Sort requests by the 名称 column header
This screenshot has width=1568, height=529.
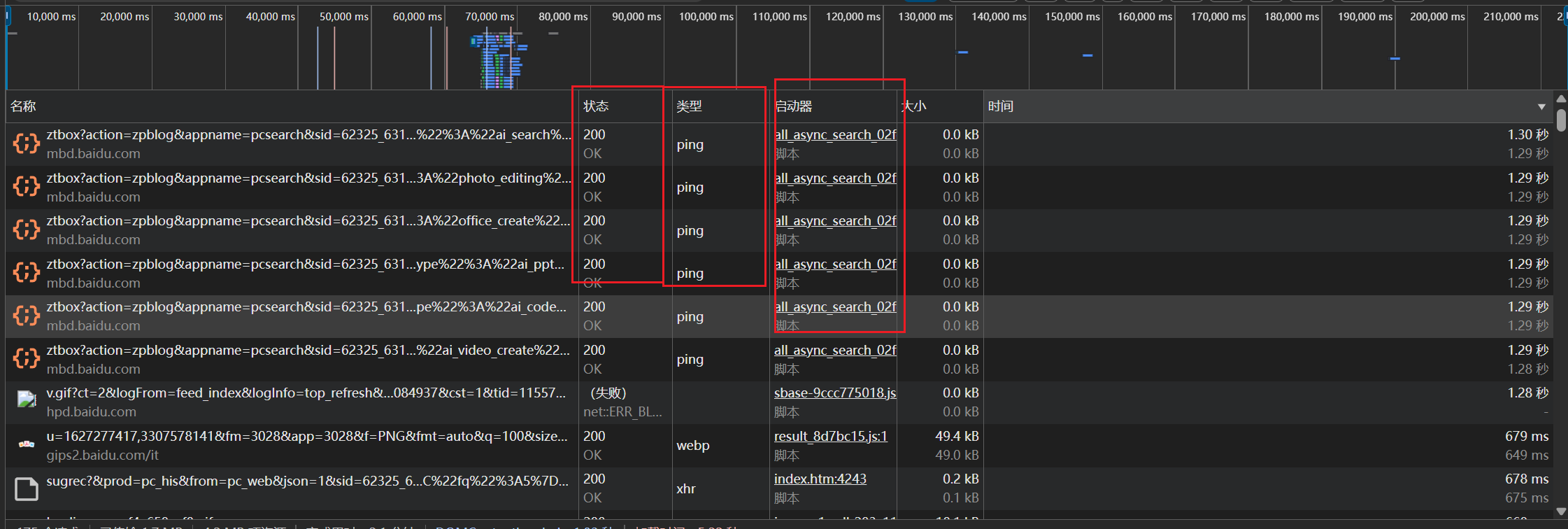[24, 106]
